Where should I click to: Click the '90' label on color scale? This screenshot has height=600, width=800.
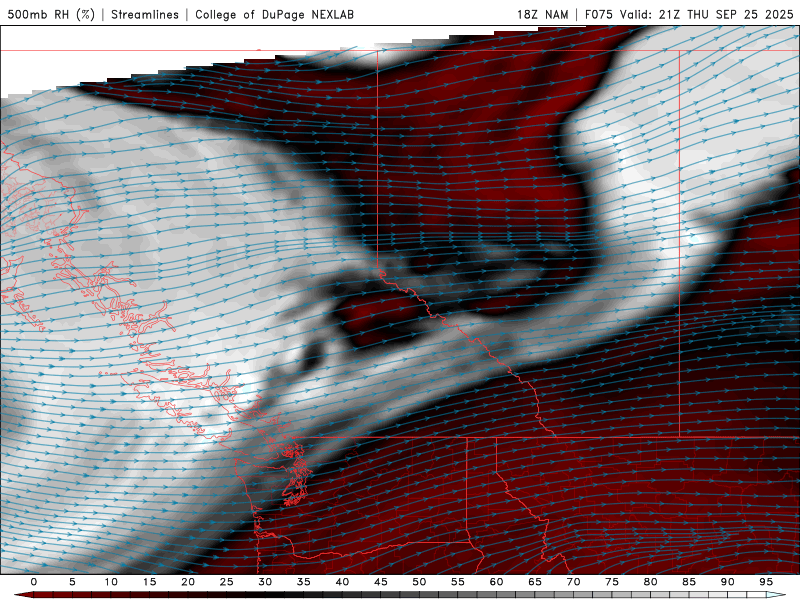pos(727,582)
